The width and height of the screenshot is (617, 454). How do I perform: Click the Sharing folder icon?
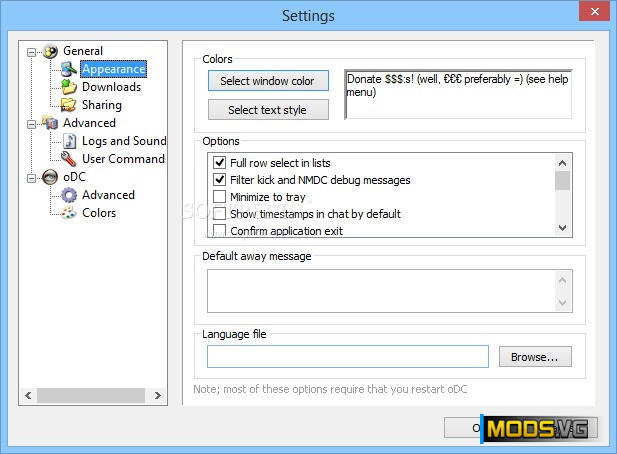coord(69,105)
